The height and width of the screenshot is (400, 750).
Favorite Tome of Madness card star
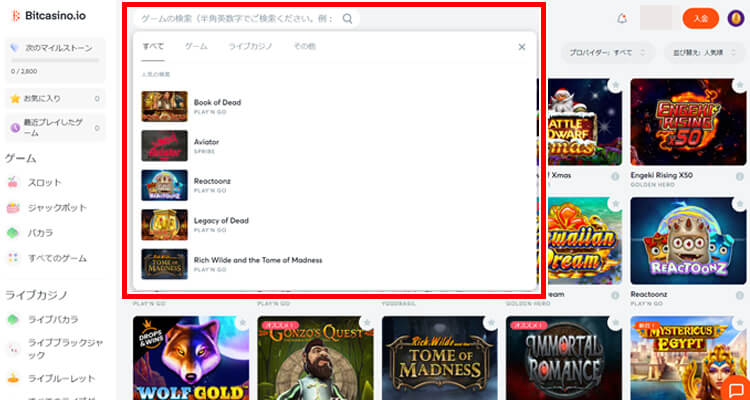[491, 322]
